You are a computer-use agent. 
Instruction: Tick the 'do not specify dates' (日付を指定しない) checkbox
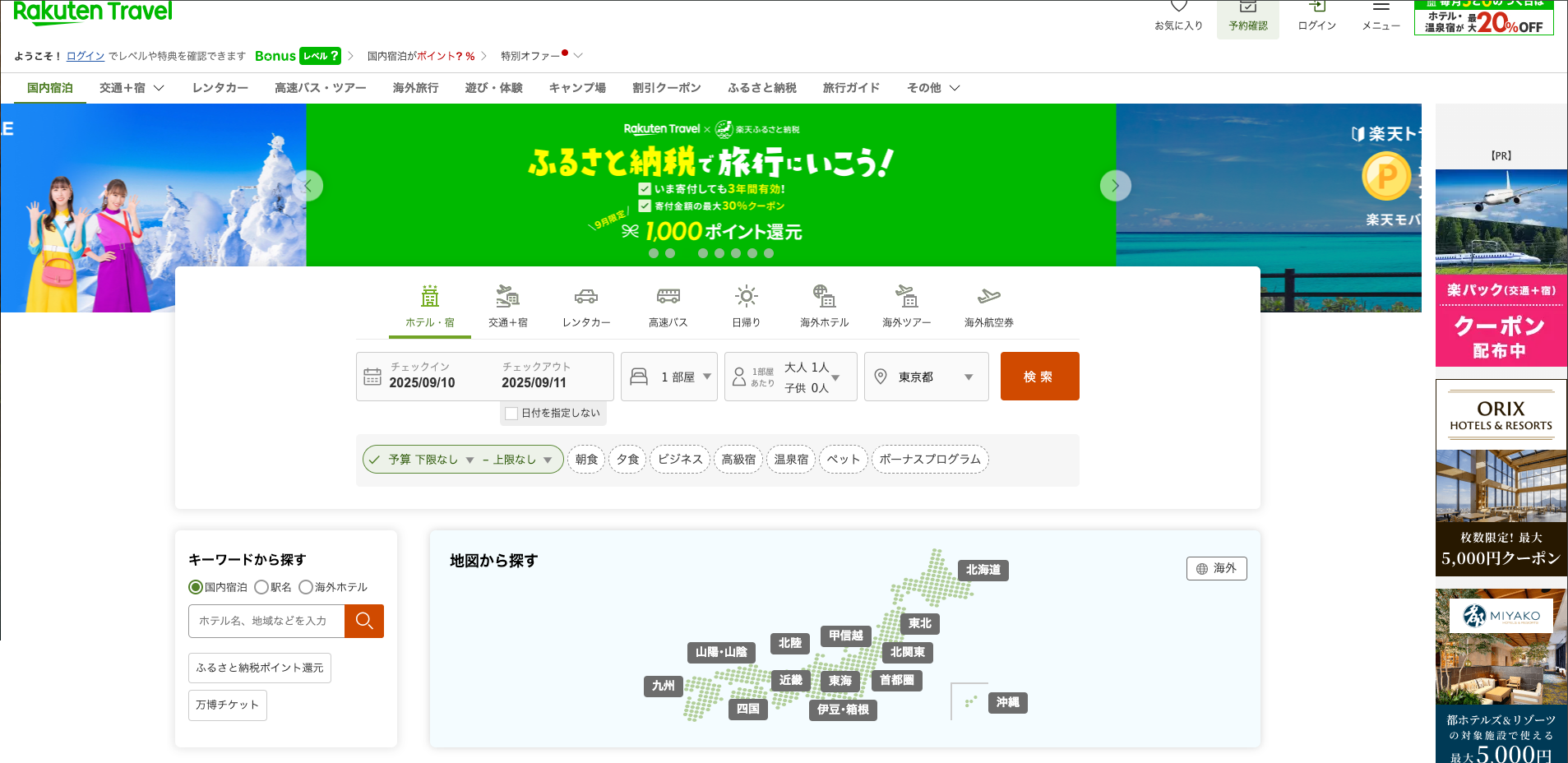[511, 414]
